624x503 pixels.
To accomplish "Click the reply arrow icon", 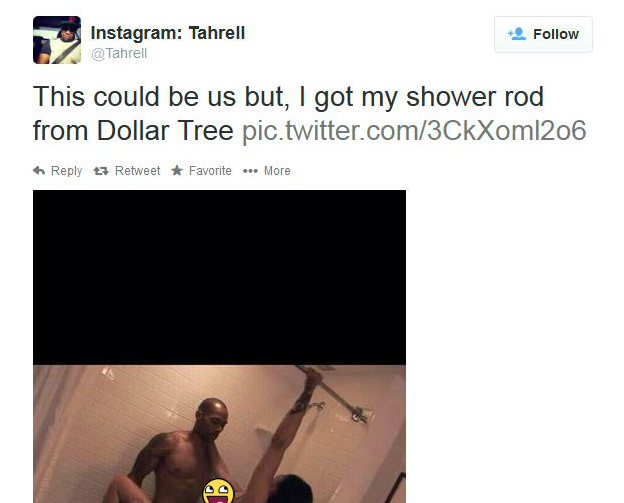I will point(39,171).
